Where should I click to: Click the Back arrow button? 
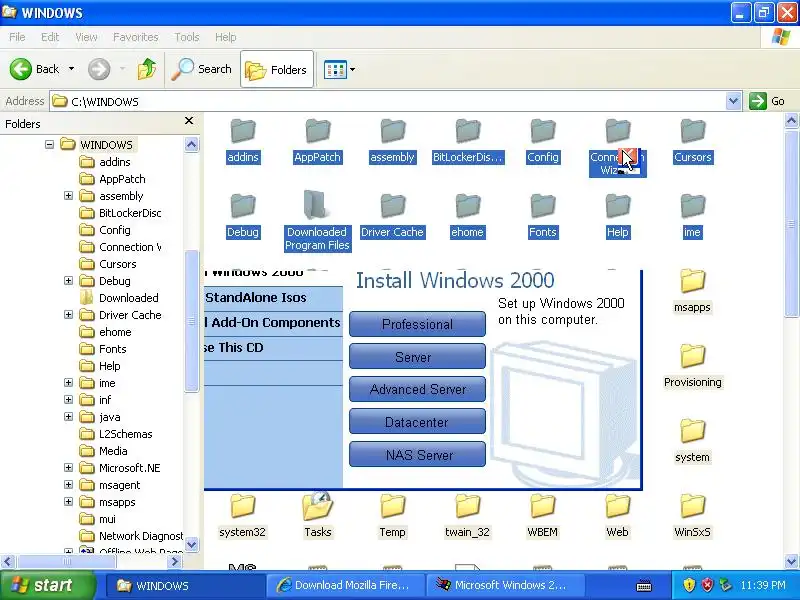coord(21,69)
